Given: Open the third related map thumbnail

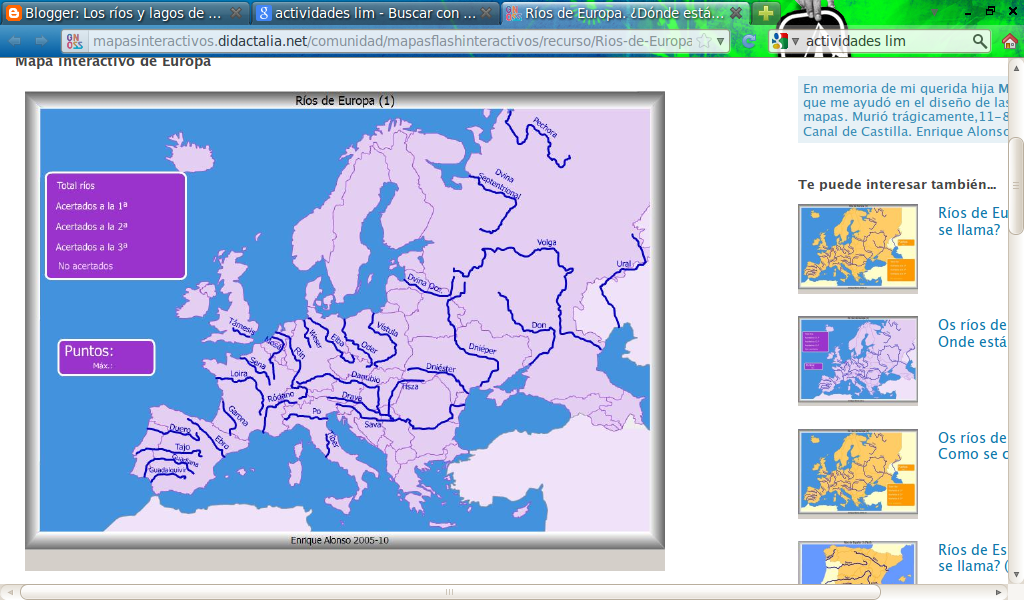Looking at the screenshot, I should tap(857, 473).
